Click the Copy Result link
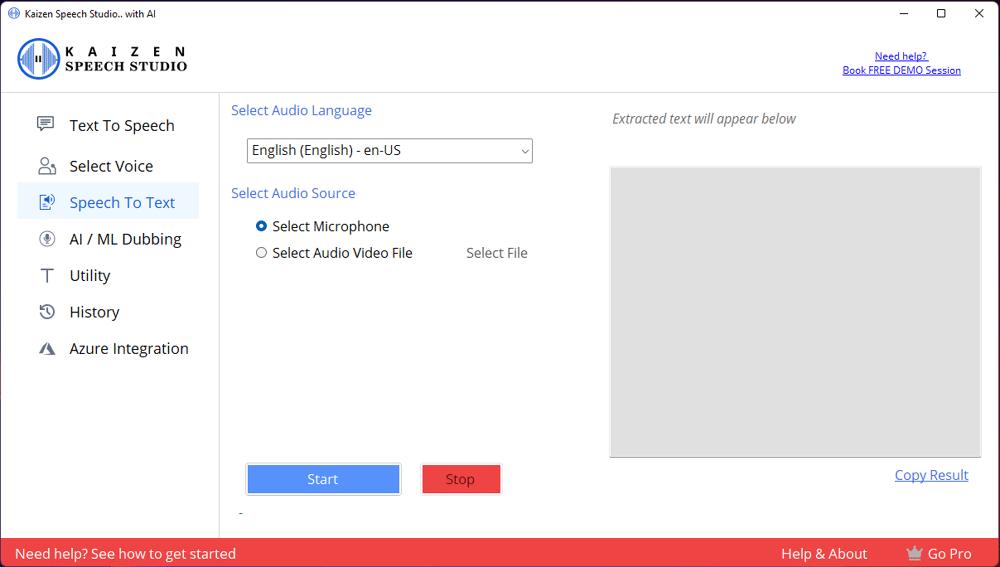This screenshot has height=567, width=1000. 931,475
